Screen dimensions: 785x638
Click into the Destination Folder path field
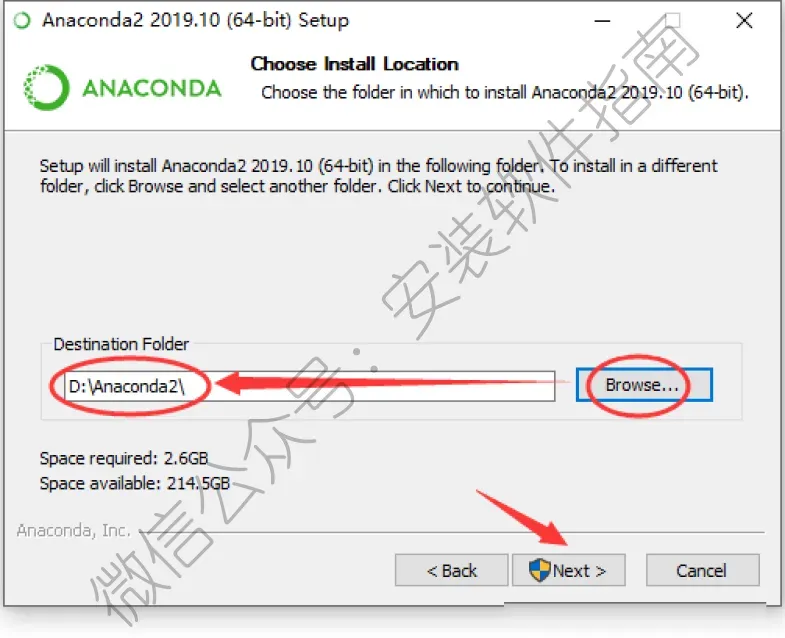tap(309, 386)
